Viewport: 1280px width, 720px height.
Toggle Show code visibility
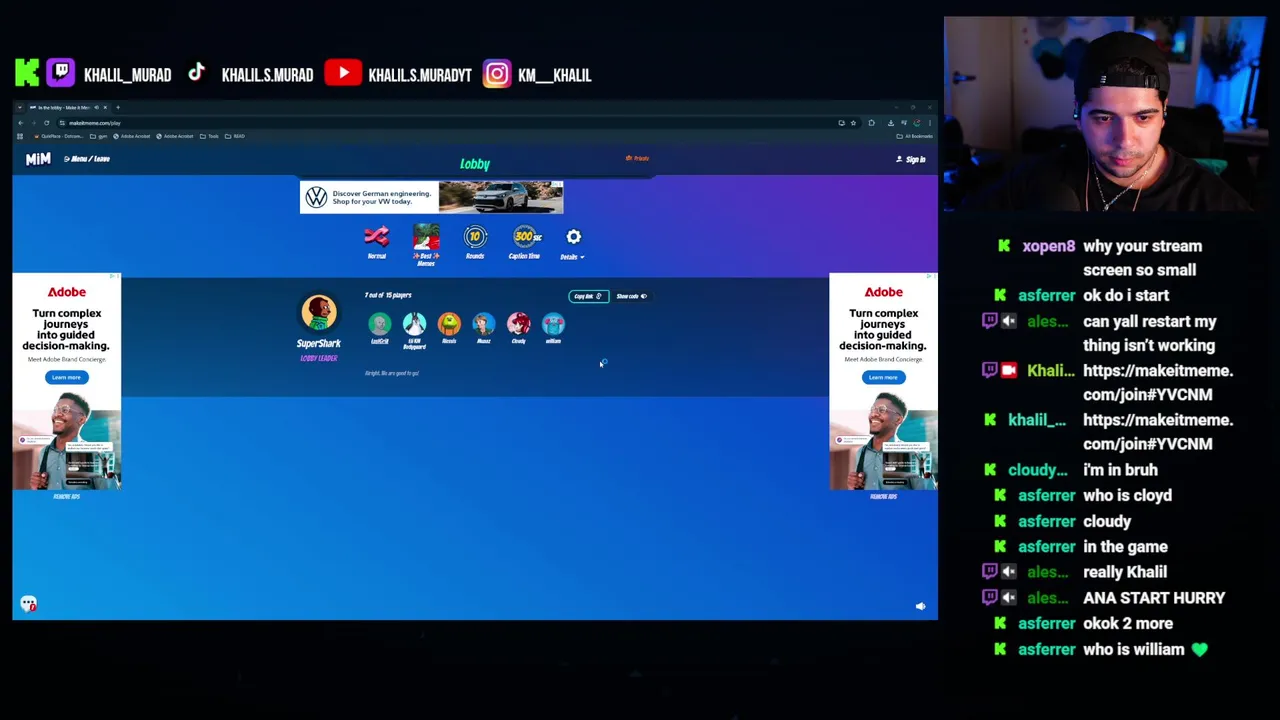pos(631,296)
